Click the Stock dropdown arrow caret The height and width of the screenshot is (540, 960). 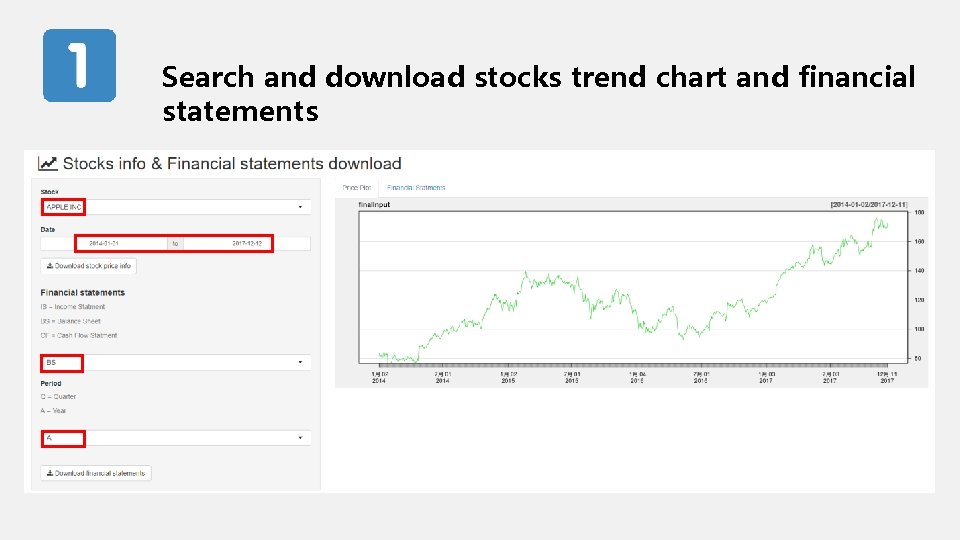click(x=300, y=207)
